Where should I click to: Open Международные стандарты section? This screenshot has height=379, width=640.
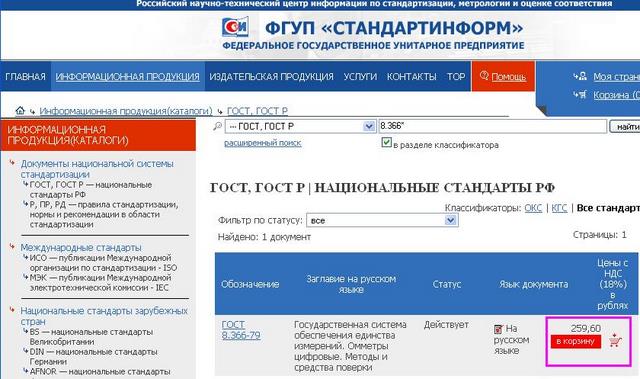(81, 247)
